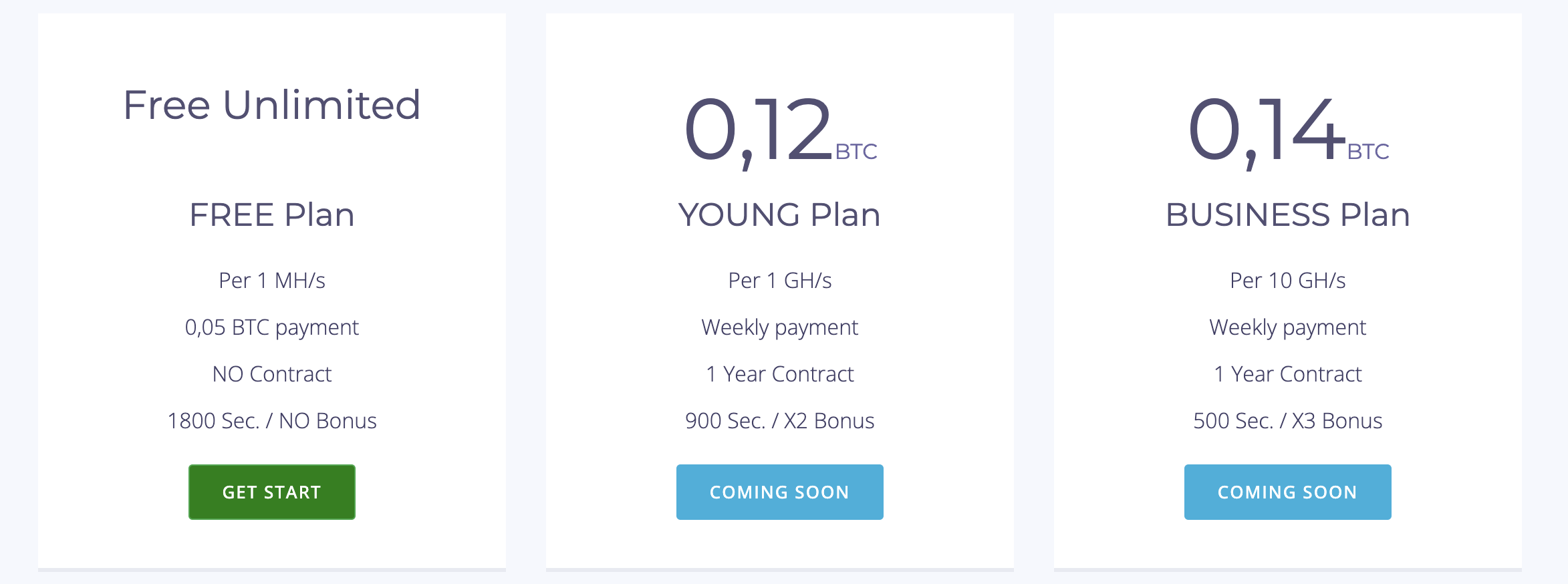Click COMING SOON under YOUNG Plan
This screenshot has width=1568, height=584.
(x=779, y=492)
